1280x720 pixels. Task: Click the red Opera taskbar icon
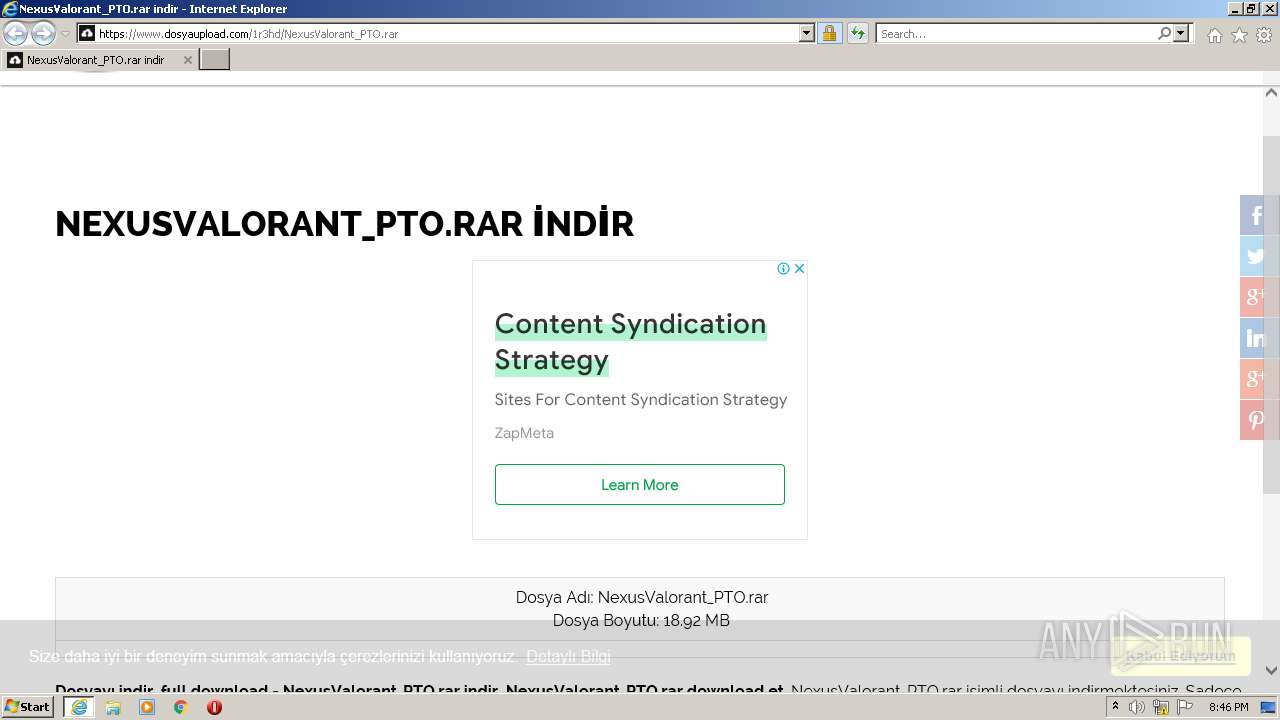(x=214, y=707)
